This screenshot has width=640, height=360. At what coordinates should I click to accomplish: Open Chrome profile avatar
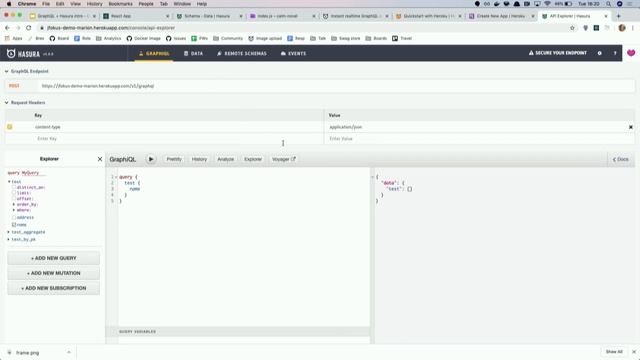coord(622,28)
